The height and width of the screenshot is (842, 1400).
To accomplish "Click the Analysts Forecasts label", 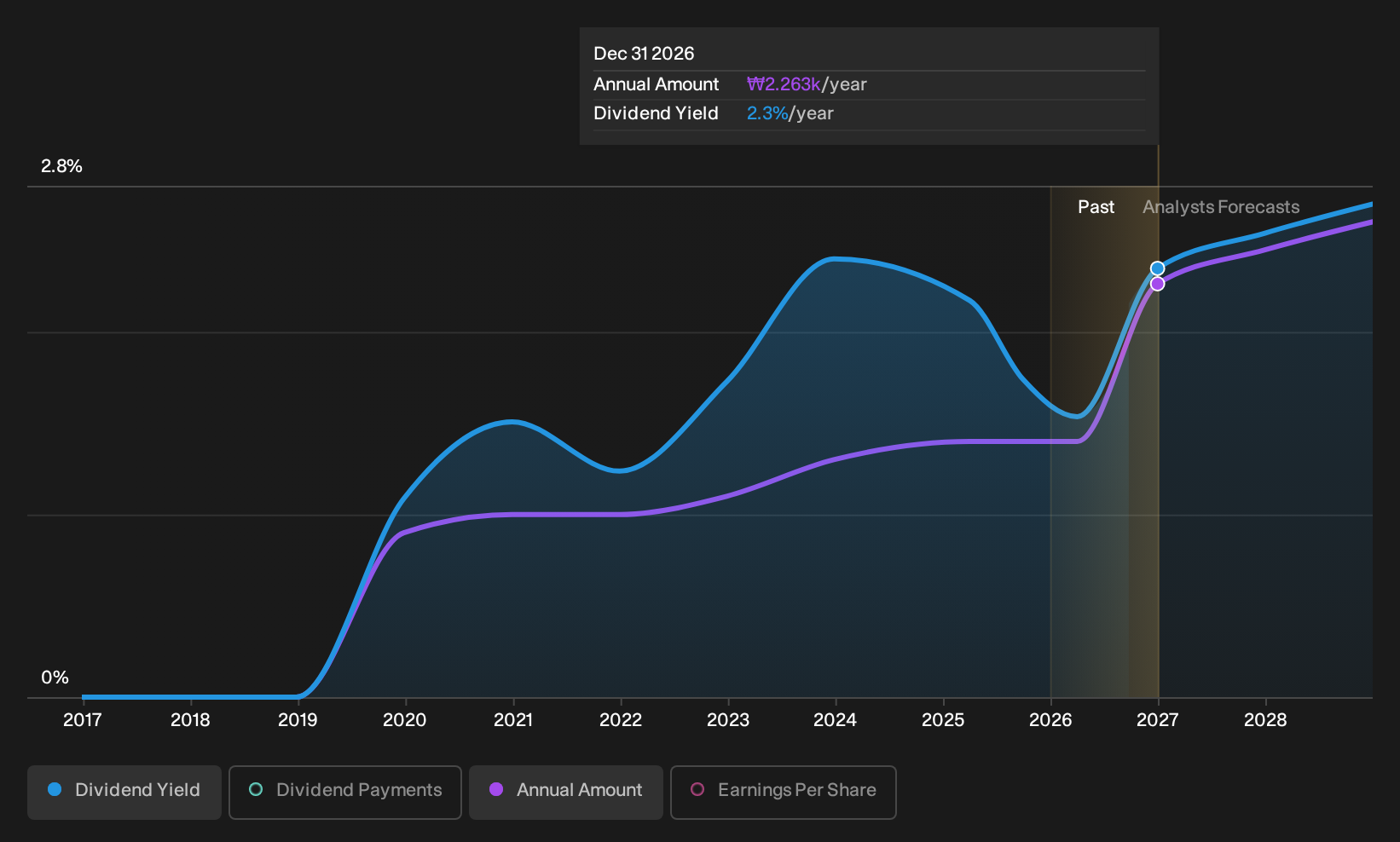I will (1221, 207).
